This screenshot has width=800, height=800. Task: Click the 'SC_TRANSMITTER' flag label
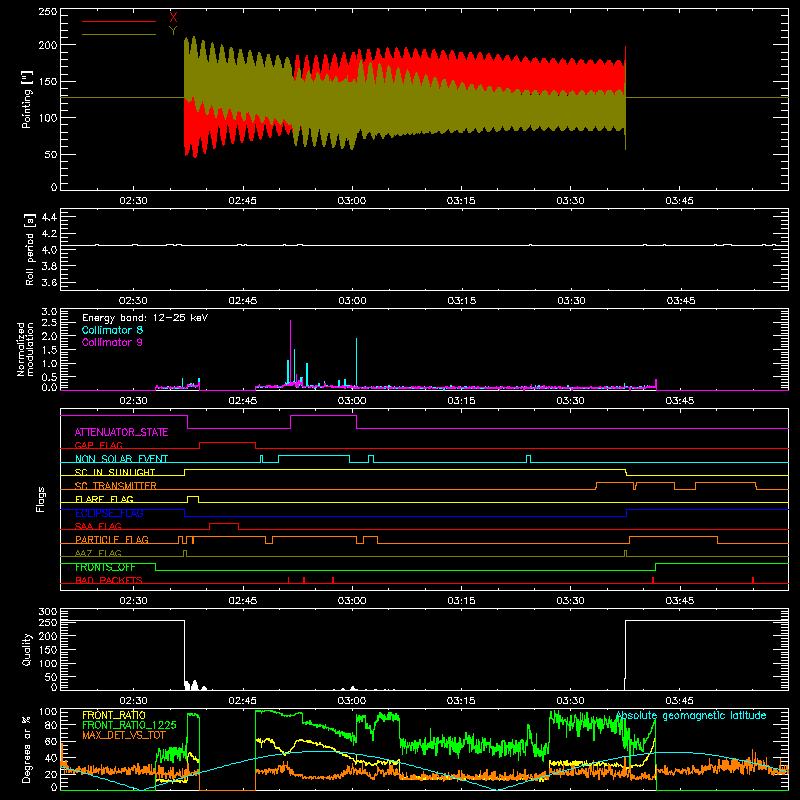(116, 486)
